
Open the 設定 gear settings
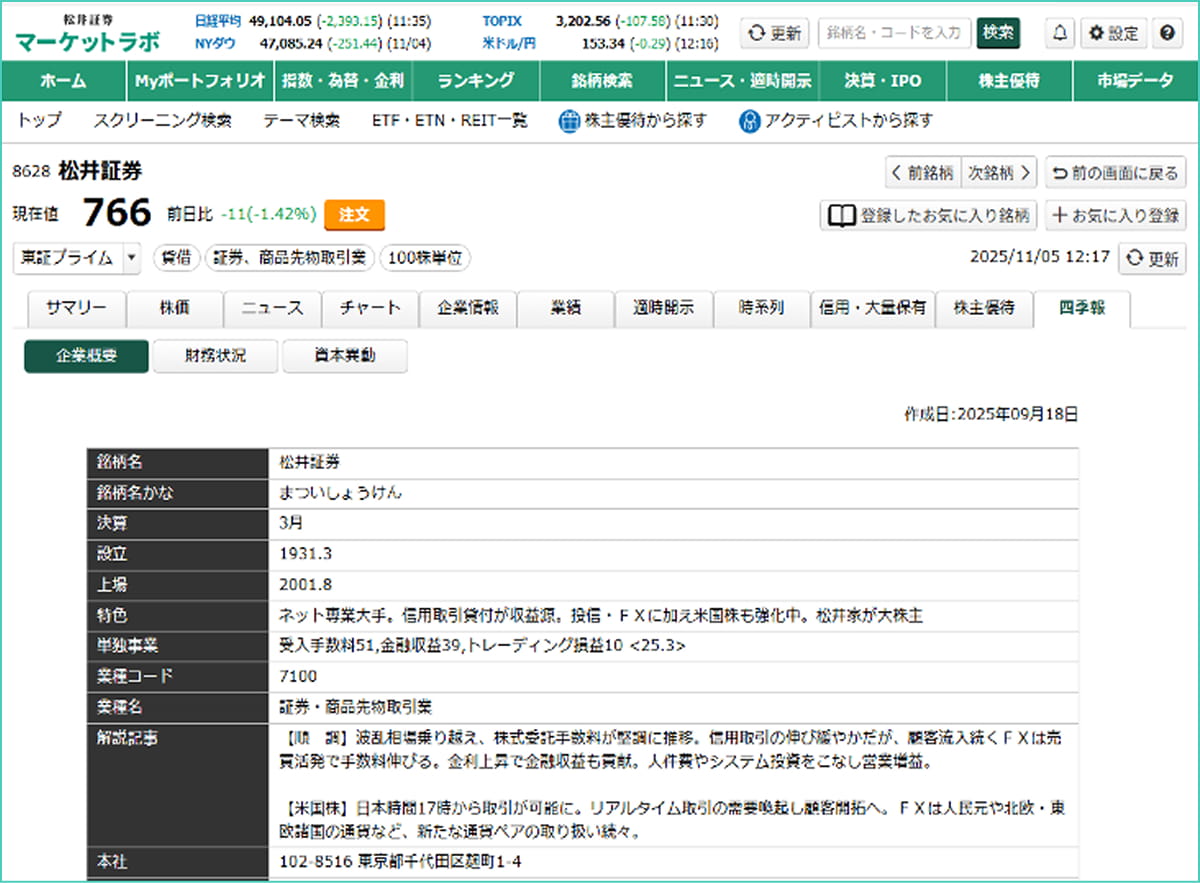click(1112, 33)
